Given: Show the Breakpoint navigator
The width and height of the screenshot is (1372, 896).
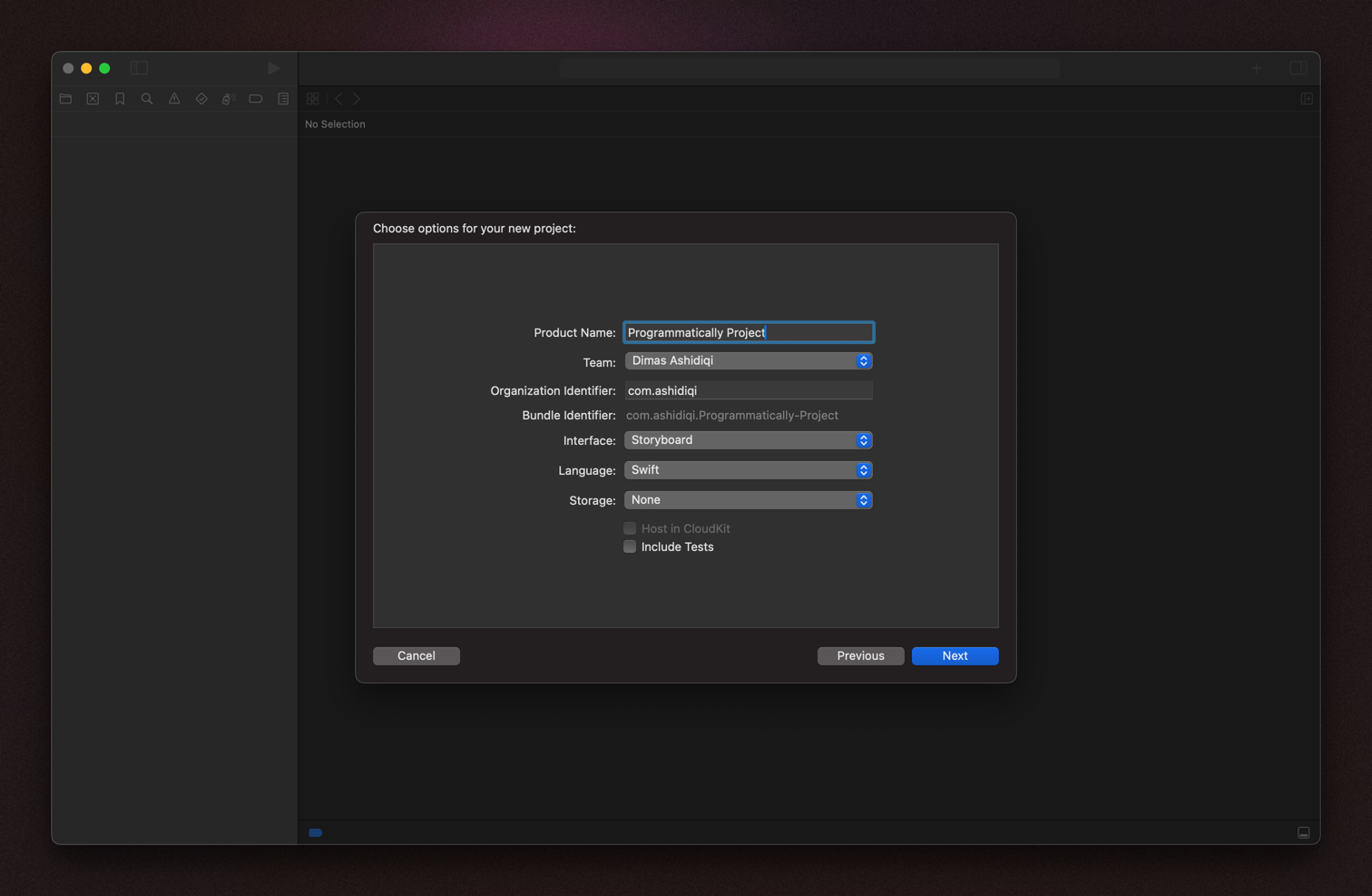Looking at the screenshot, I should click(x=255, y=98).
